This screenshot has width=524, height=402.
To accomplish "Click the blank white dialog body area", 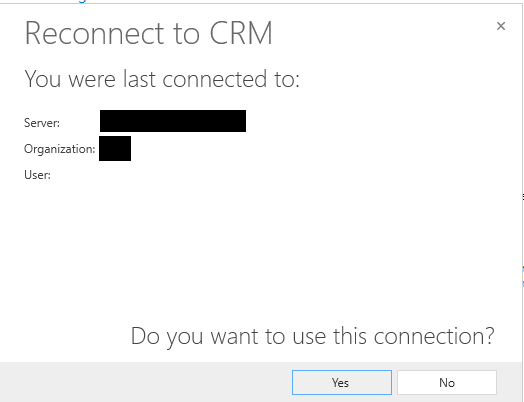I will pyautogui.click(x=261, y=251).
